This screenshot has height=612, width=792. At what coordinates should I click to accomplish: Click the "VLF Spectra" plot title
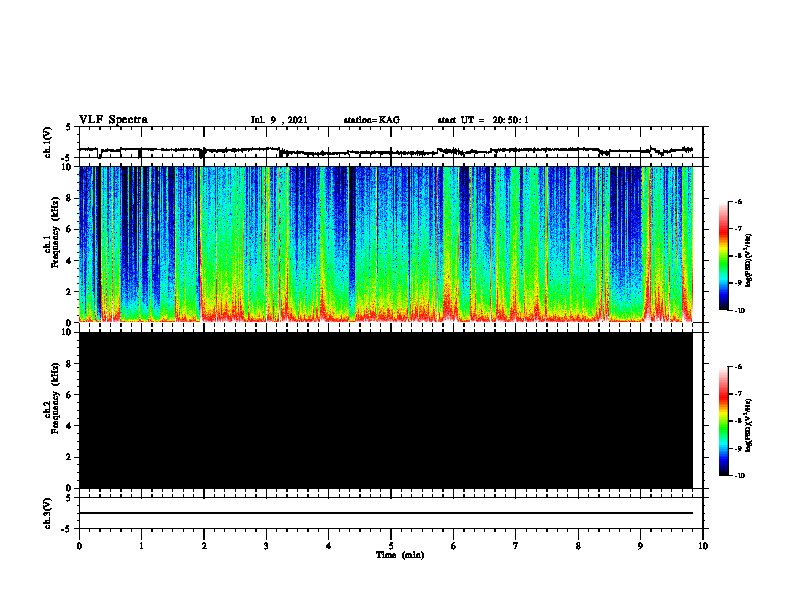tap(113, 120)
